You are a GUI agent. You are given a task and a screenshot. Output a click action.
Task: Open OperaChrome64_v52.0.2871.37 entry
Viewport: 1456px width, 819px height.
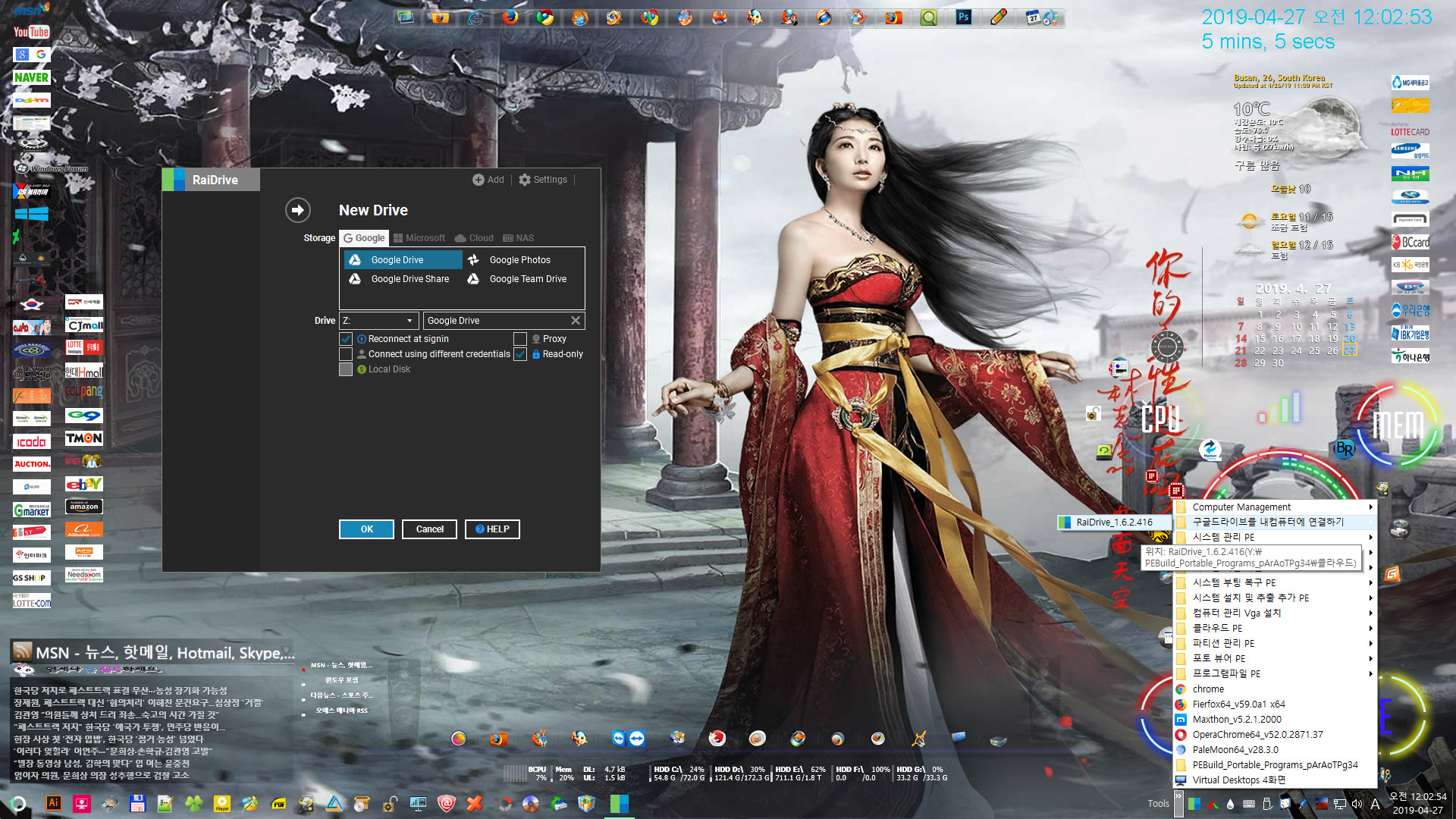1274,735
